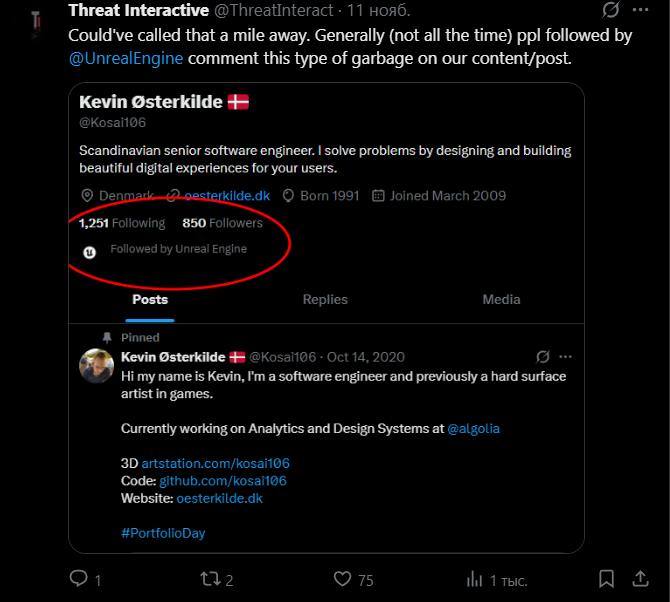This screenshot has width=670, height=602.
Task: Click the #PortfolioDay hashtag
Action: [x=163, y=533]
